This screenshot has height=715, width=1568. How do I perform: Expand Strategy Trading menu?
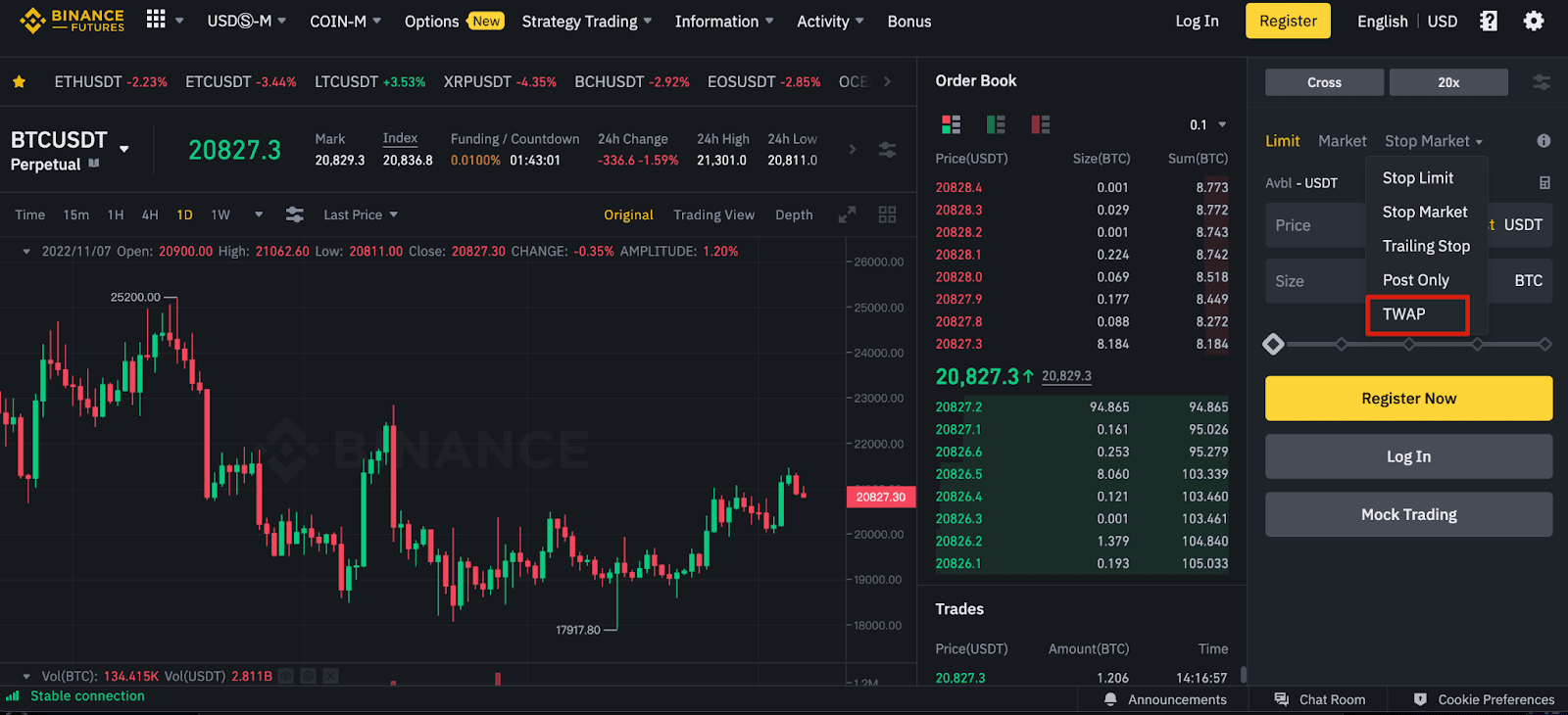(586, 21)
